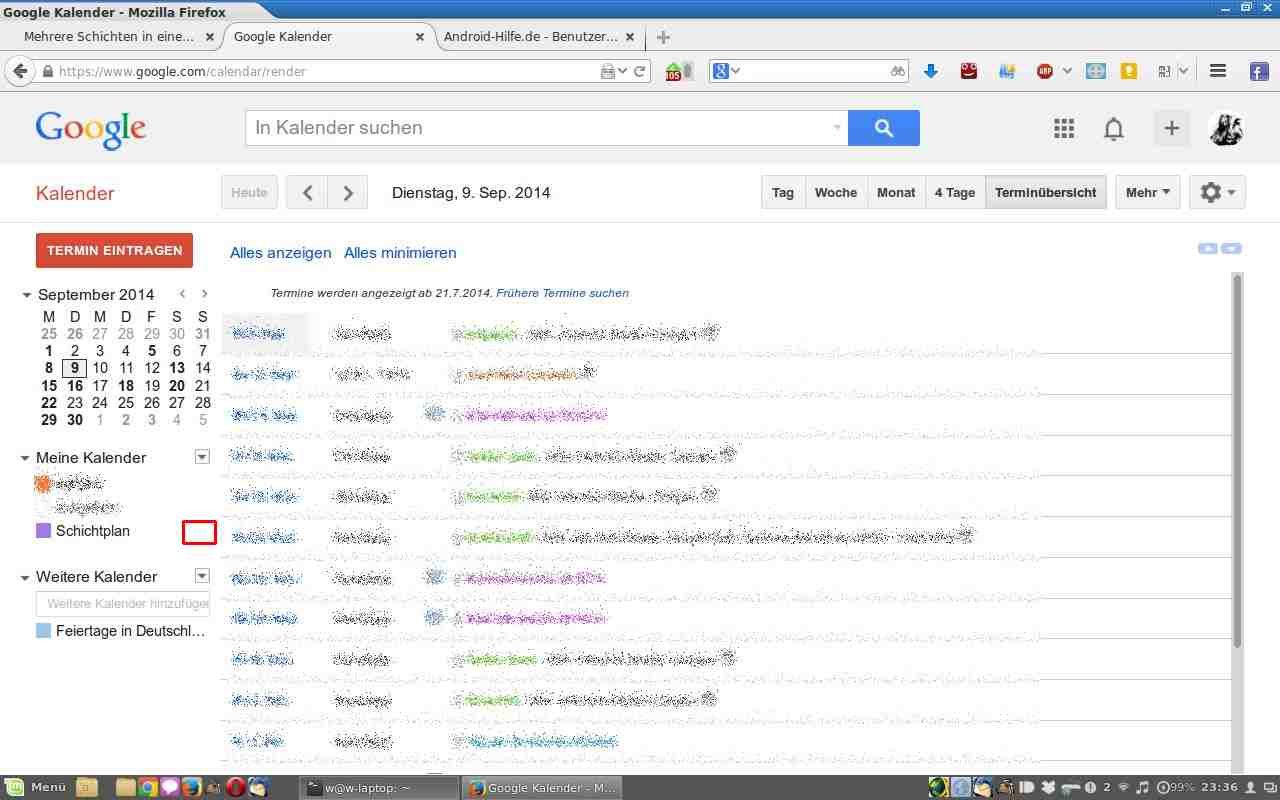
Task: Click the purple Schichtplan color swatch
Action: click(x=43, y=531)
